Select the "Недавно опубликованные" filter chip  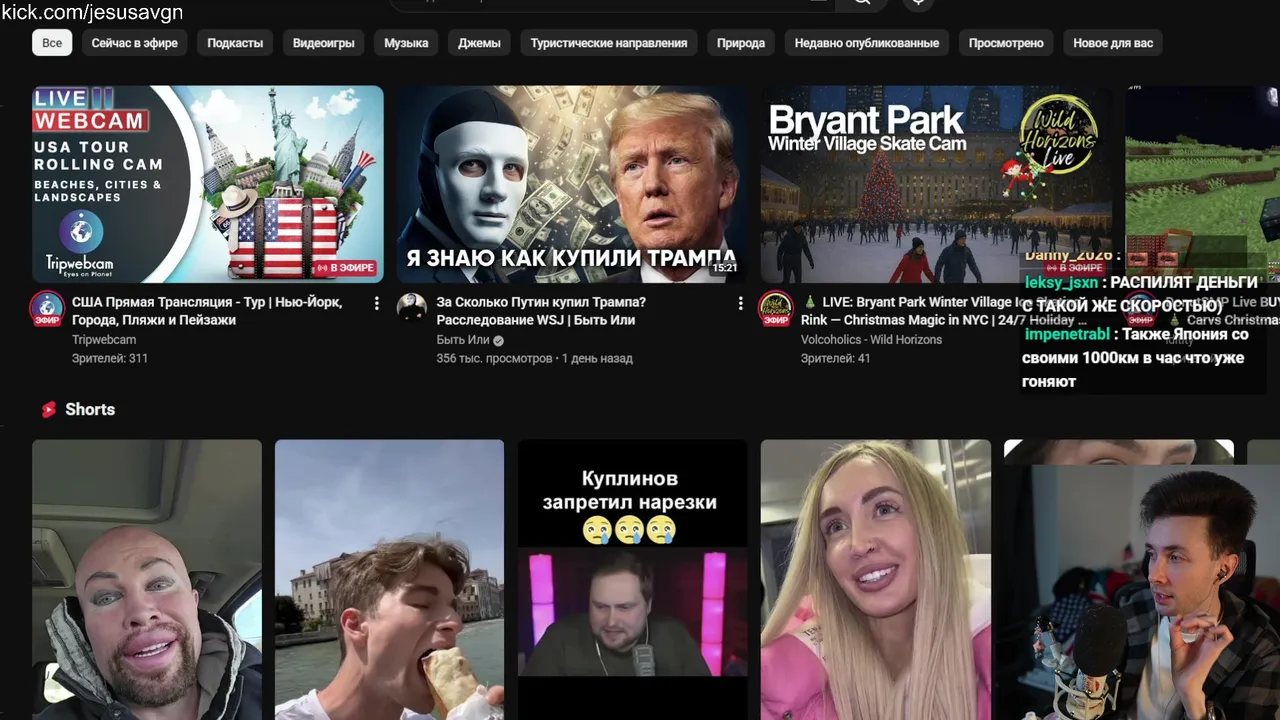point(867,43)
